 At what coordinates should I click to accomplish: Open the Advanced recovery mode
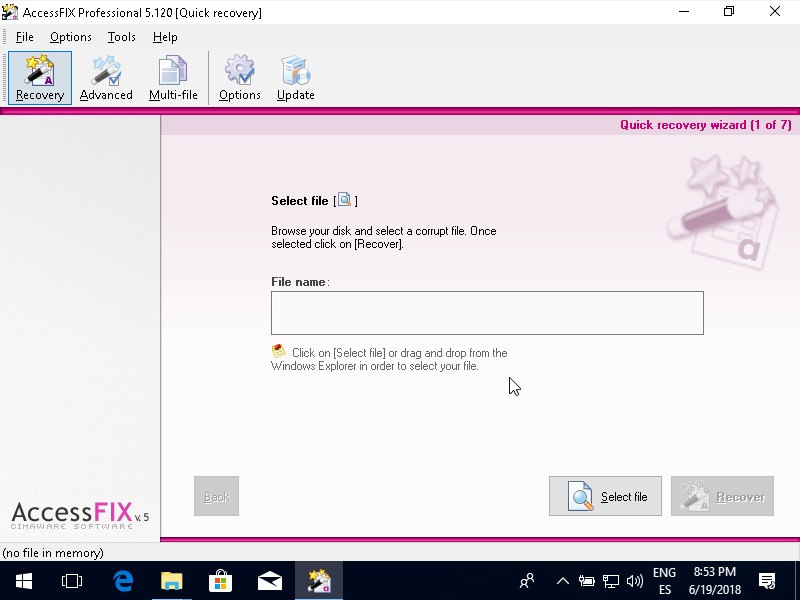106,78
